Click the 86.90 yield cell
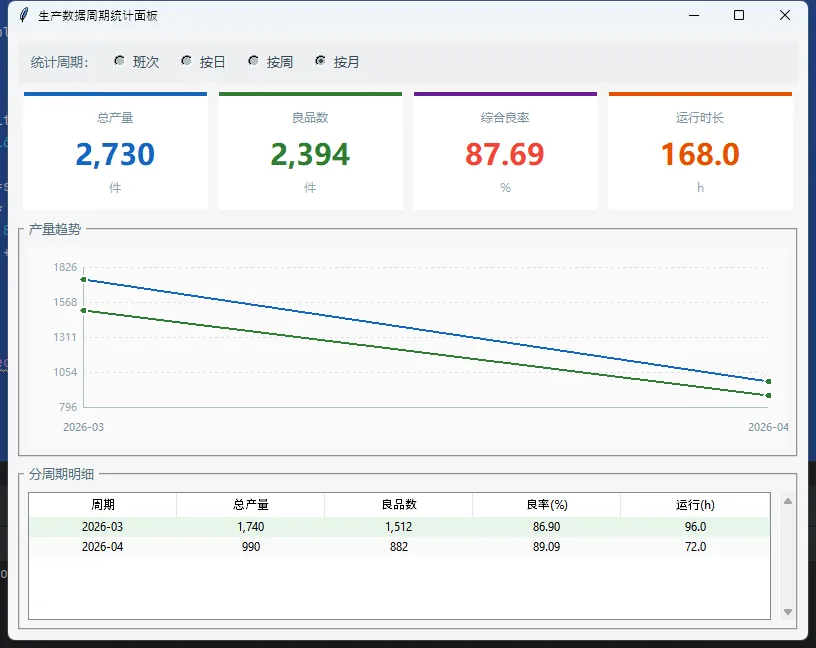 pos(546,527)
